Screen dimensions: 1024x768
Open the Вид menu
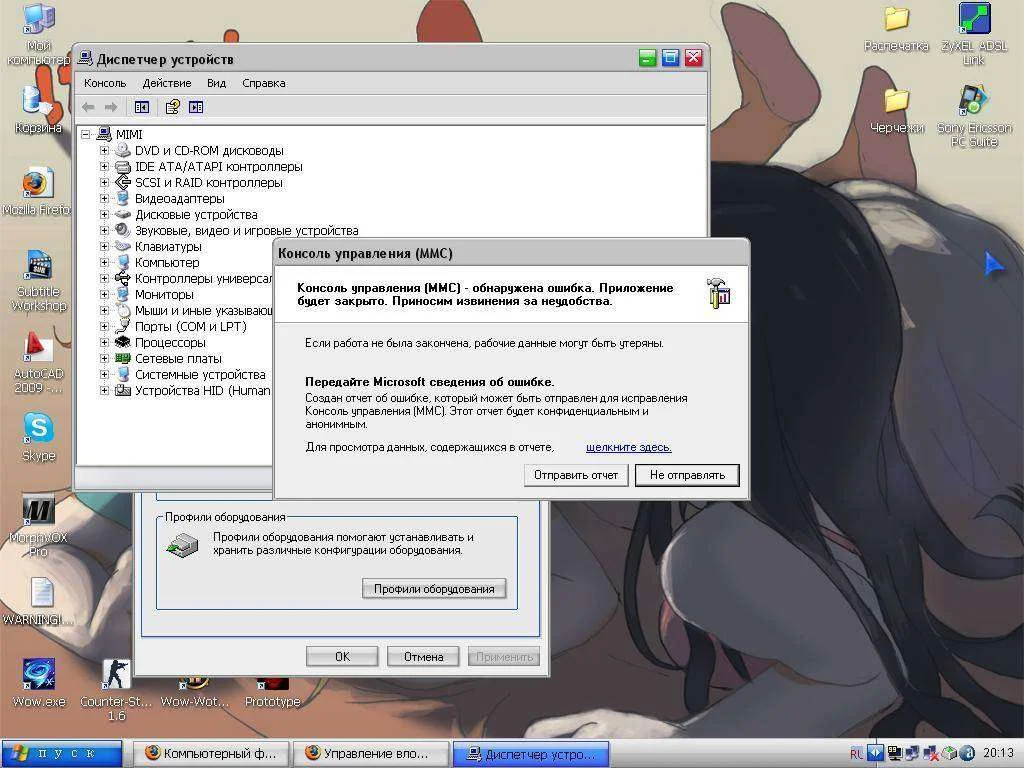pyautogui.click(x=216, y=83)
